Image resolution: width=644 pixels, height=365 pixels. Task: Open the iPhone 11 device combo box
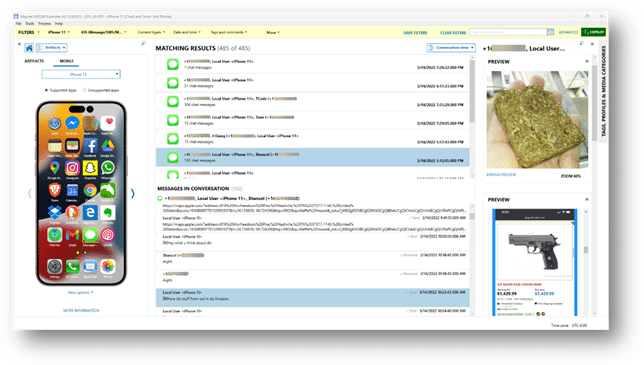pos(81,74)
